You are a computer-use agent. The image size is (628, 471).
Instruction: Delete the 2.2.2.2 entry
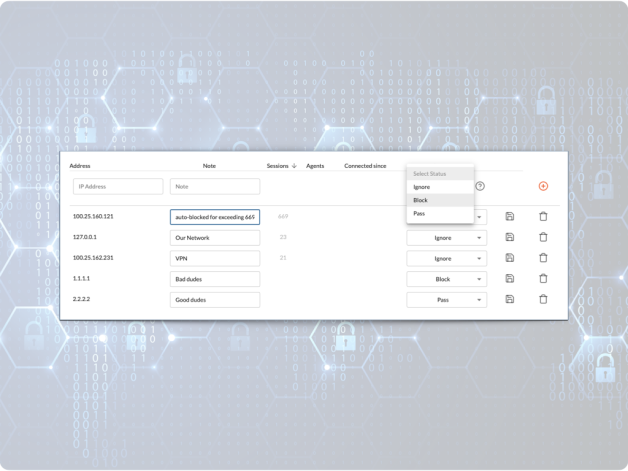click(543, 299)
